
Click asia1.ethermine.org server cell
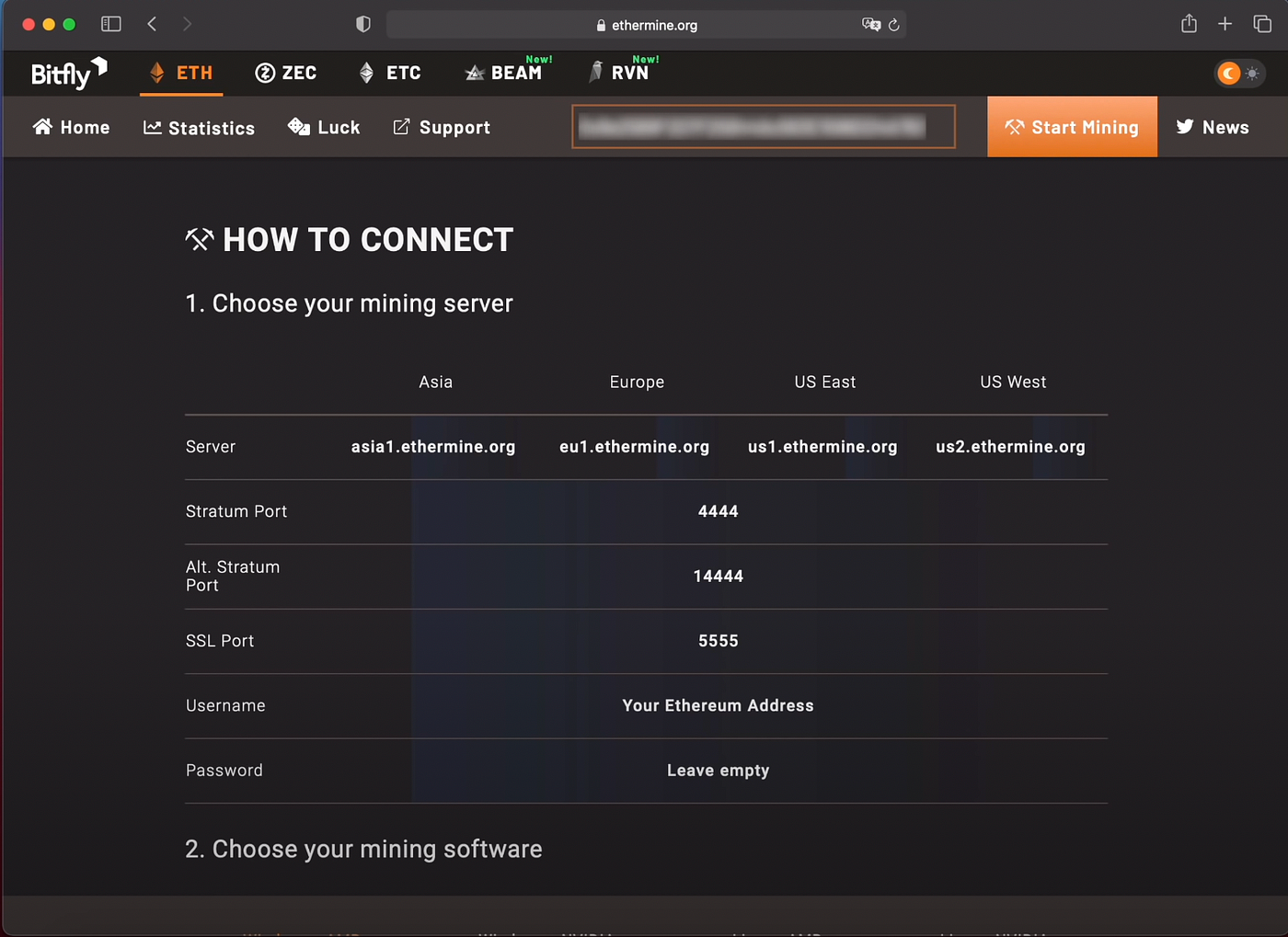[x=433, y=447]
